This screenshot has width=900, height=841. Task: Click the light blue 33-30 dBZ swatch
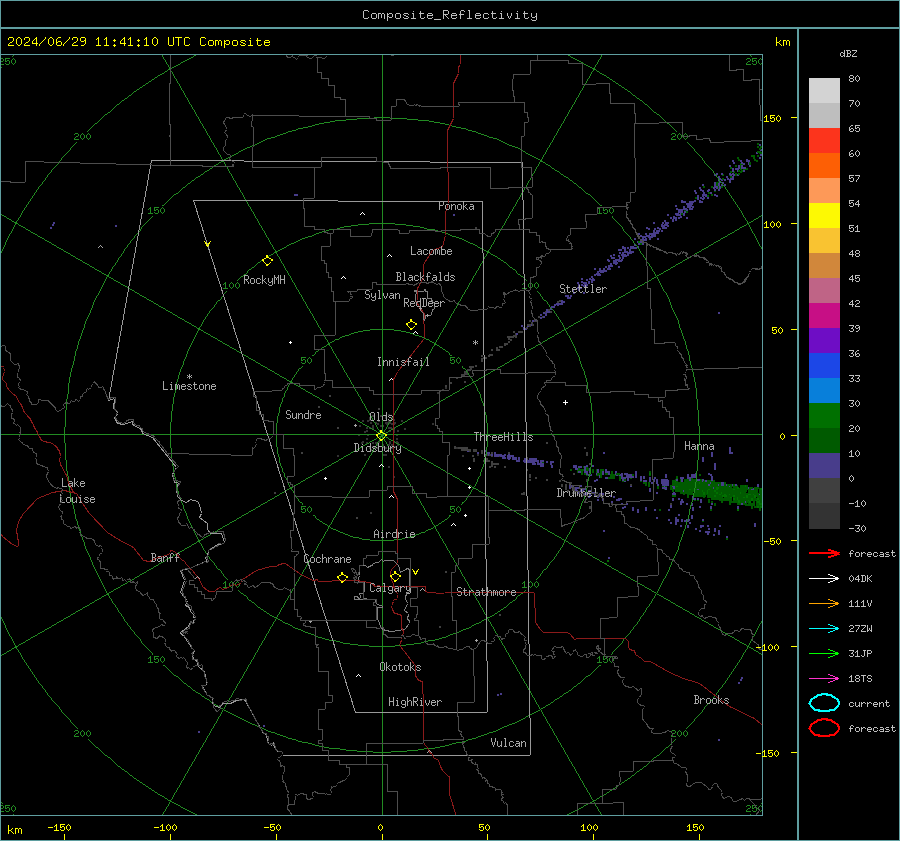click(824, 391)
